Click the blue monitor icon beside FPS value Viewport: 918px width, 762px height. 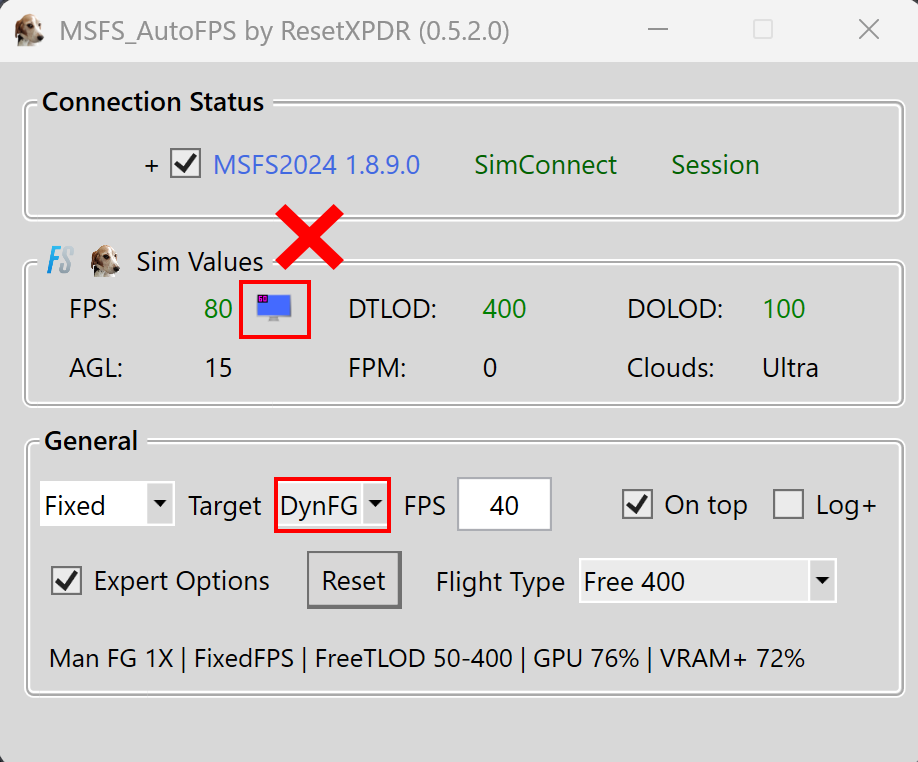274,308
